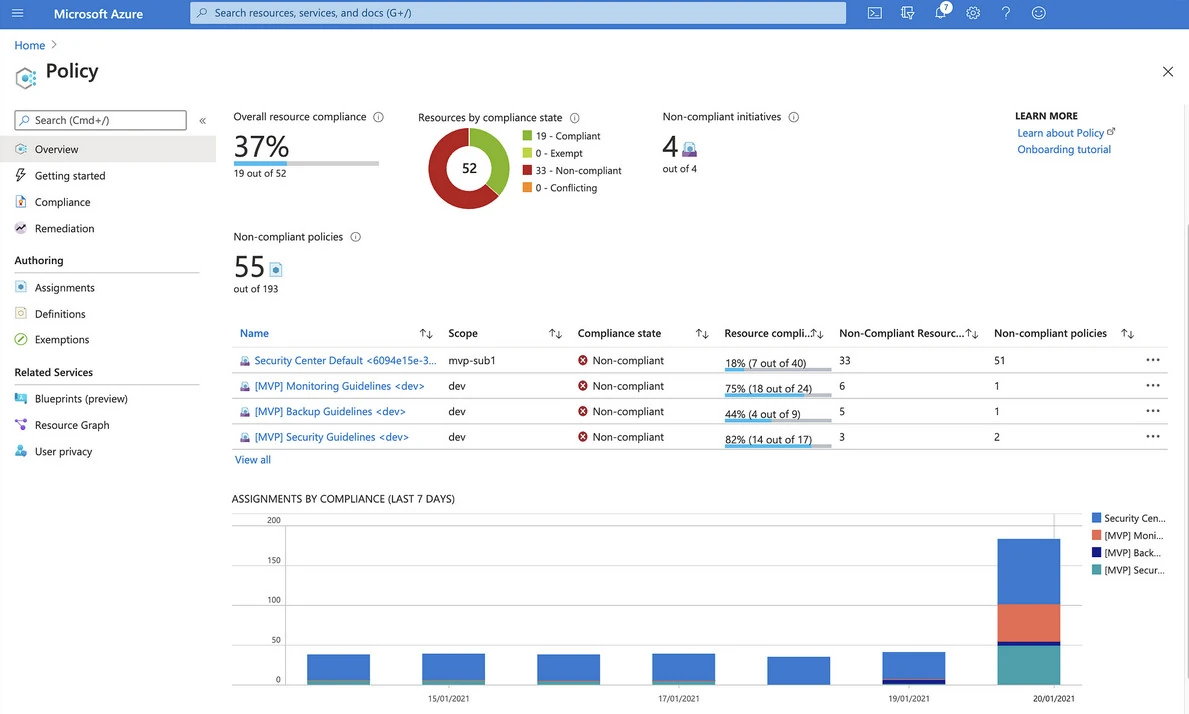
Task: Click the tall chart bar for 20/01/2021
Action: point(1028,612)
